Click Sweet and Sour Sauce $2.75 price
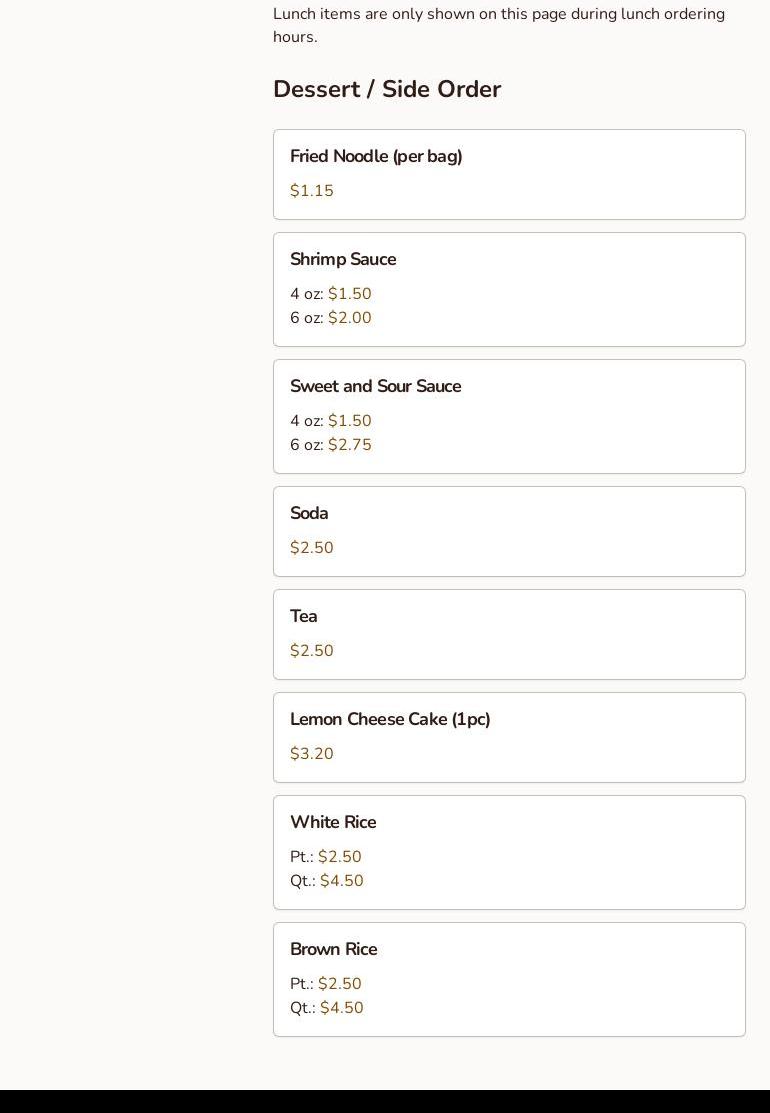Viewport: 770px width, 1113px height. tap(349, 445)
